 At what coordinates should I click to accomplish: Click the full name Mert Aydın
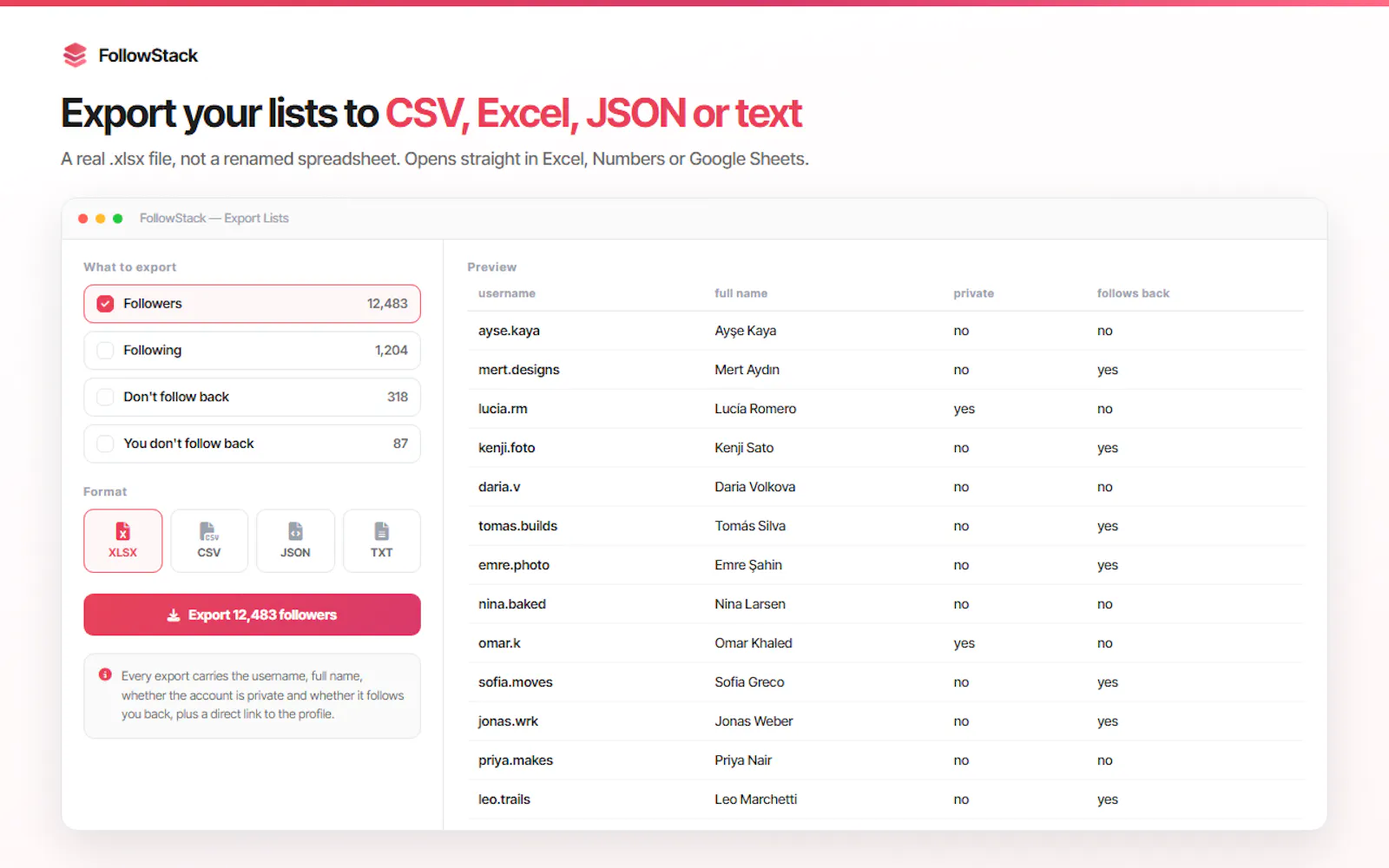pyautogui.click(x=747, y=370)
